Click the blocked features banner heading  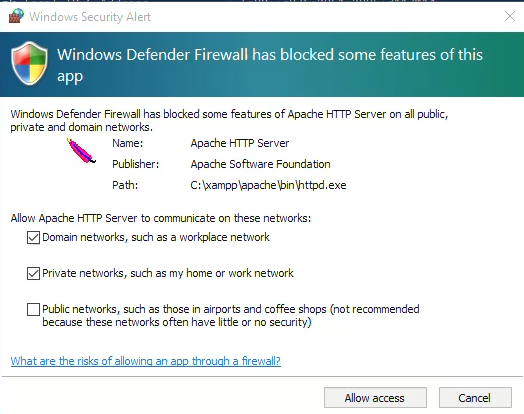point(270,65)
